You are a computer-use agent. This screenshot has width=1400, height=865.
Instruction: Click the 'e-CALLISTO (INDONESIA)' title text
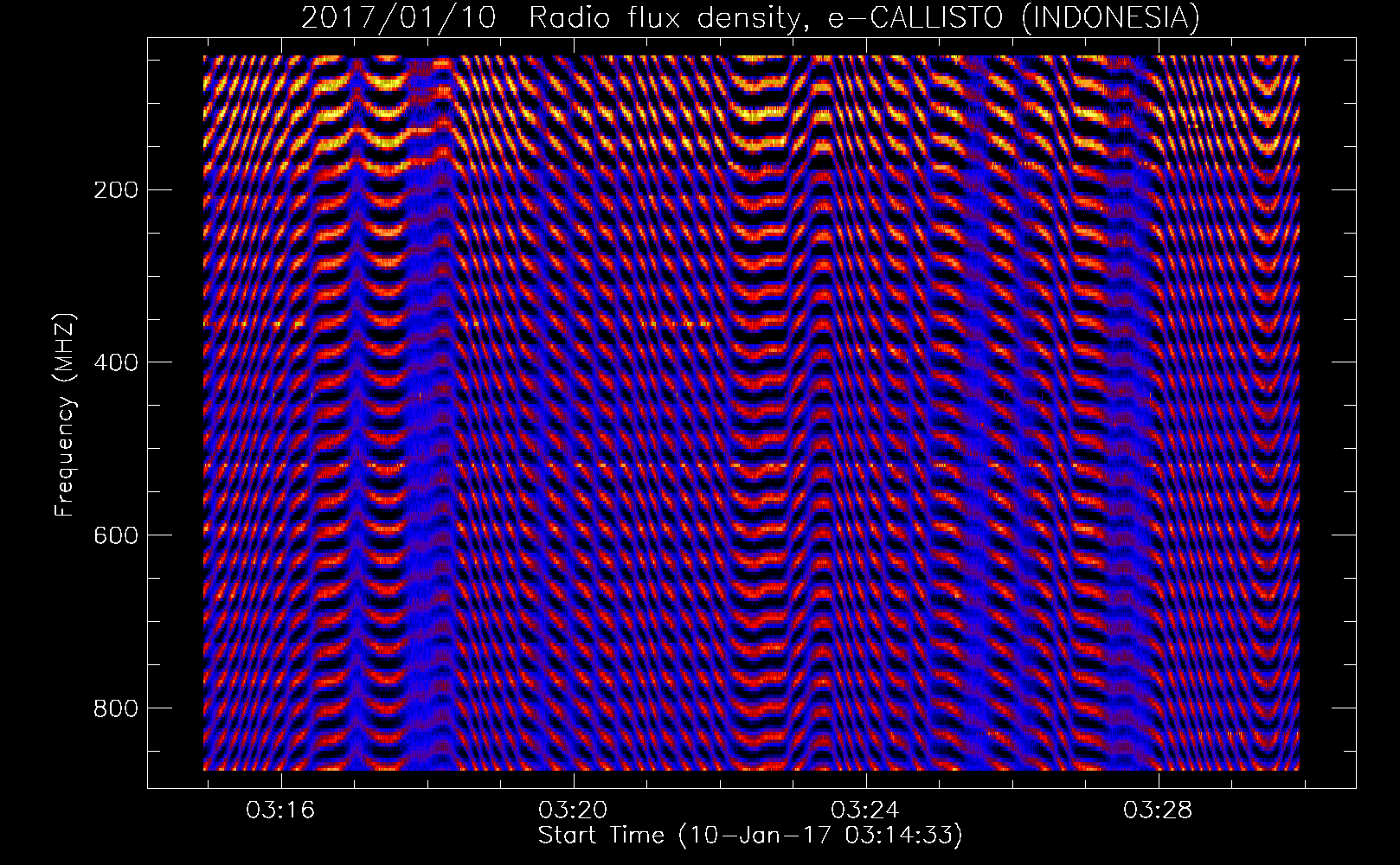pyautogui.click(x=1014, y=17)
